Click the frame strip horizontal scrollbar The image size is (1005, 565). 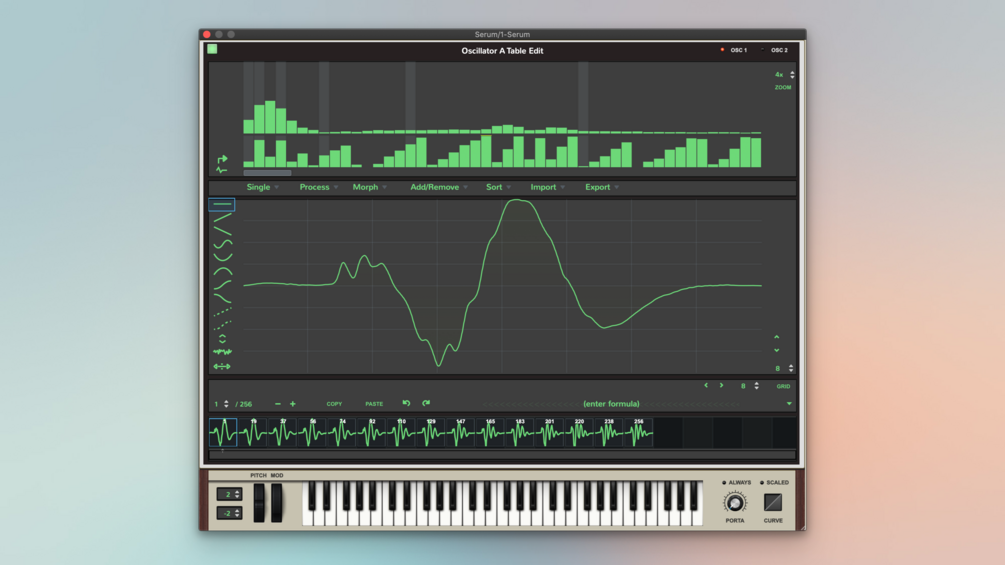502,455
